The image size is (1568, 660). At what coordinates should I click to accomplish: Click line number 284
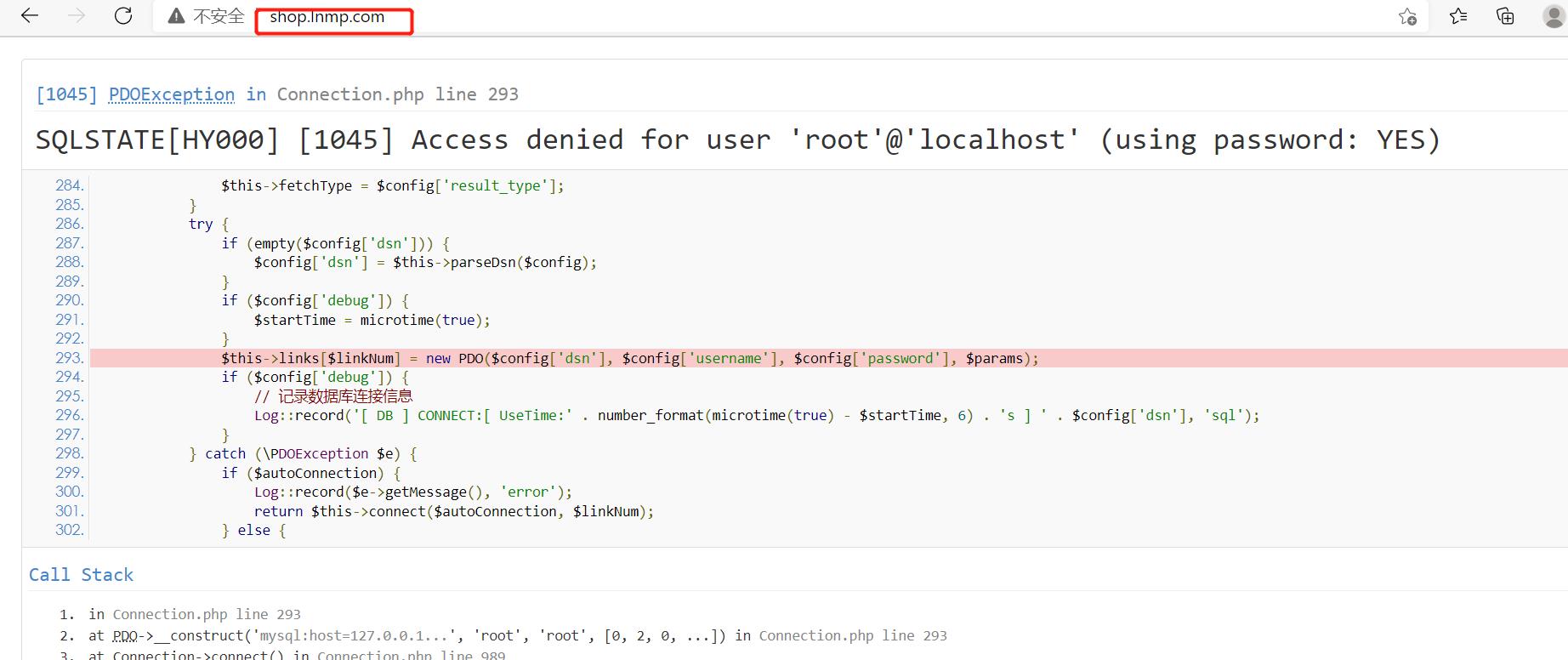(69, 185)
